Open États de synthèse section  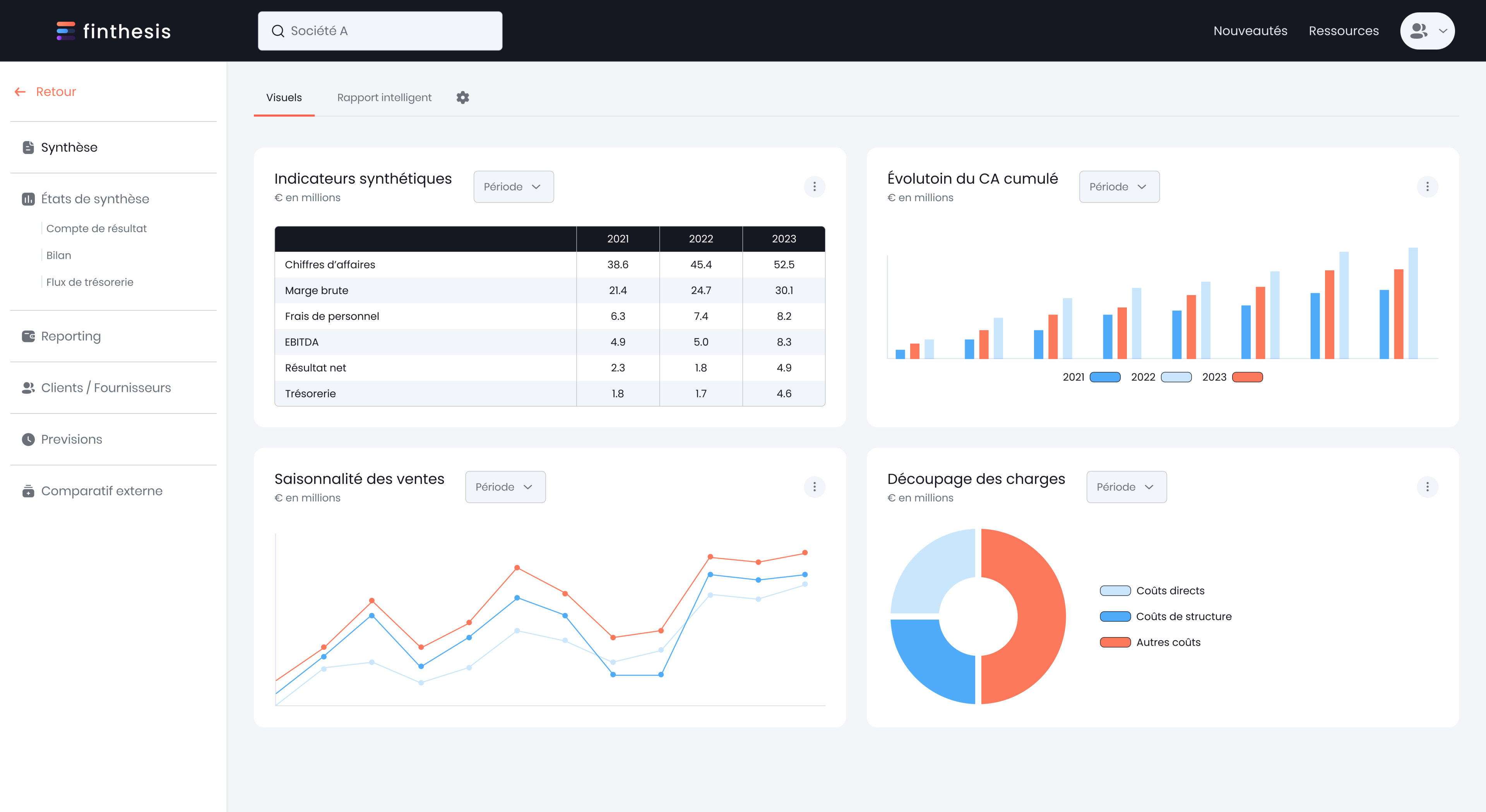click(95, 199)
